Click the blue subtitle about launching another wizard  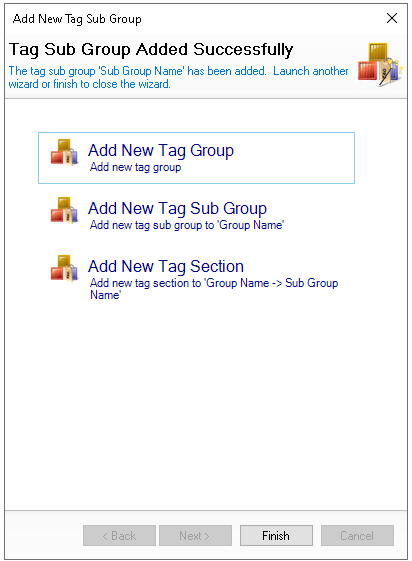click(178, 77)
